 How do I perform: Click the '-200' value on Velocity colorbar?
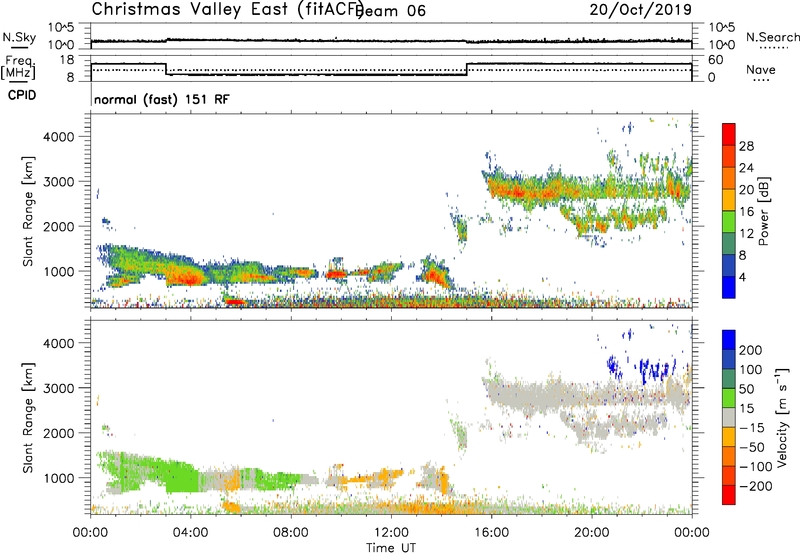(755, 486)
